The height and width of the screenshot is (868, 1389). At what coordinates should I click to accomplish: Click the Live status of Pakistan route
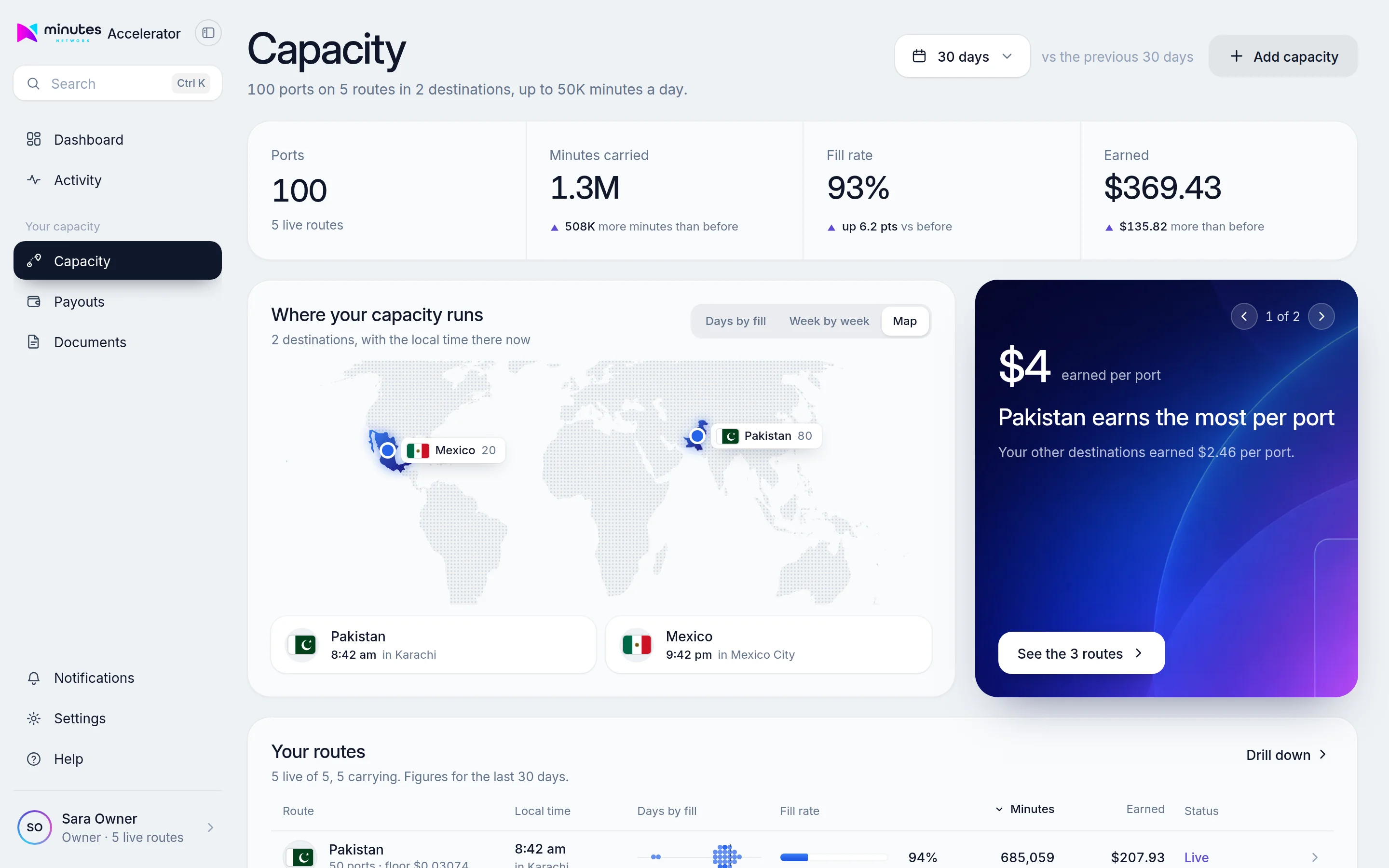[1196, 857]
